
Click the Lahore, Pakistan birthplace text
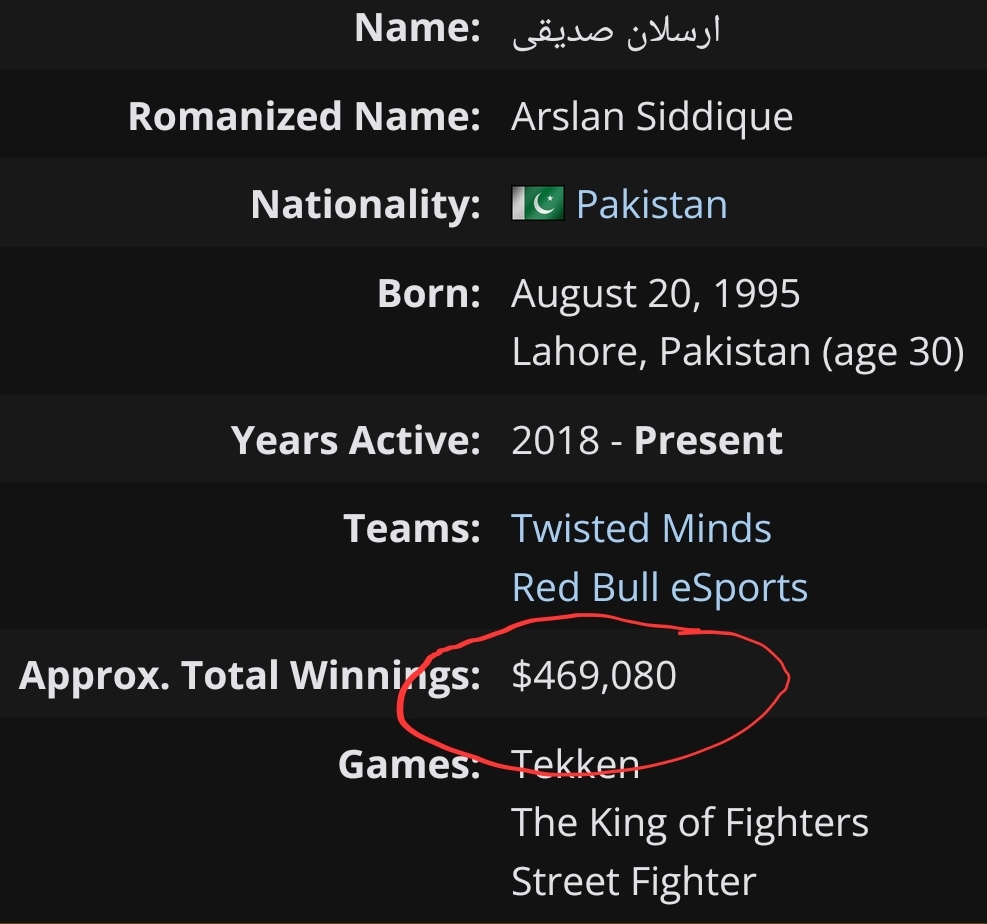tap(660, 351)
